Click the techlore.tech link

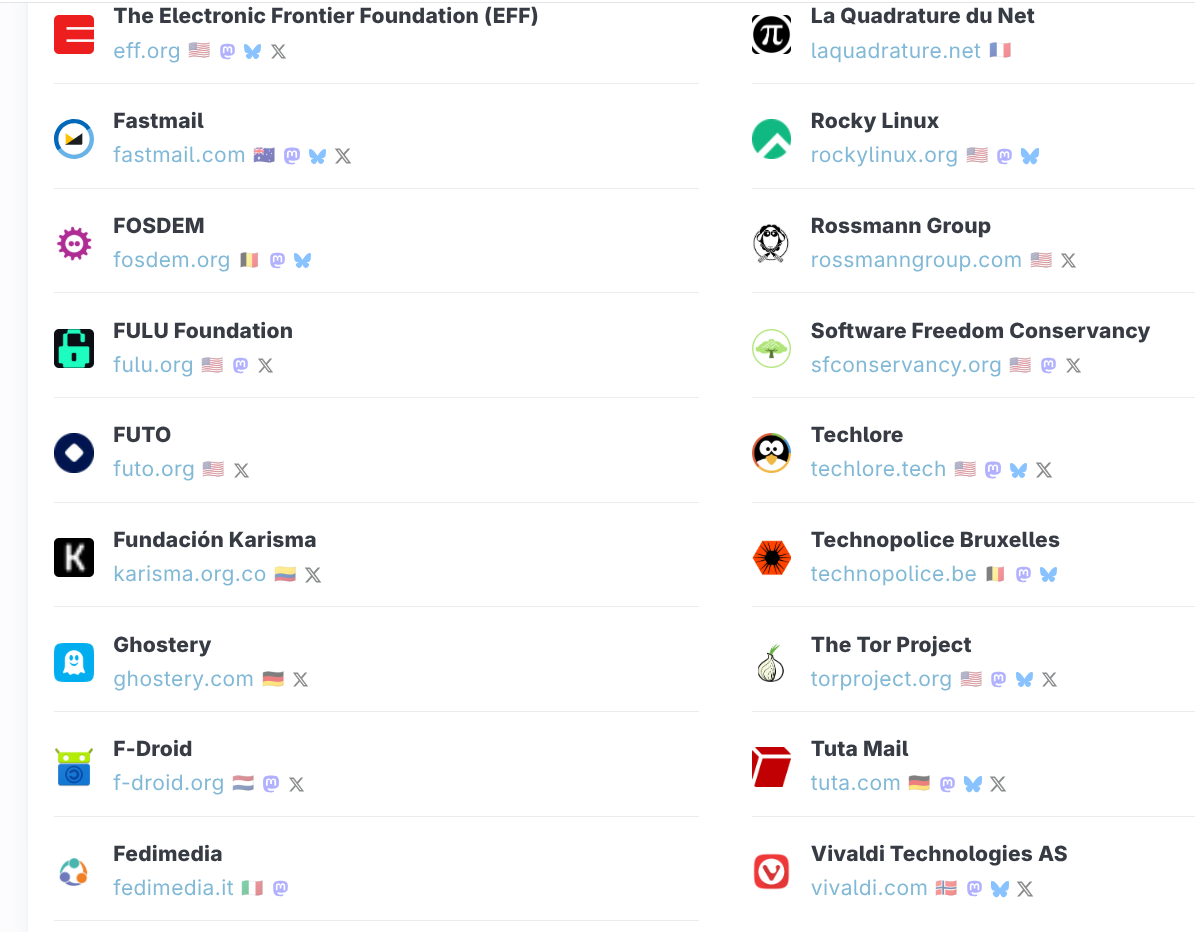pyautogui.click(x=878, y=469)
